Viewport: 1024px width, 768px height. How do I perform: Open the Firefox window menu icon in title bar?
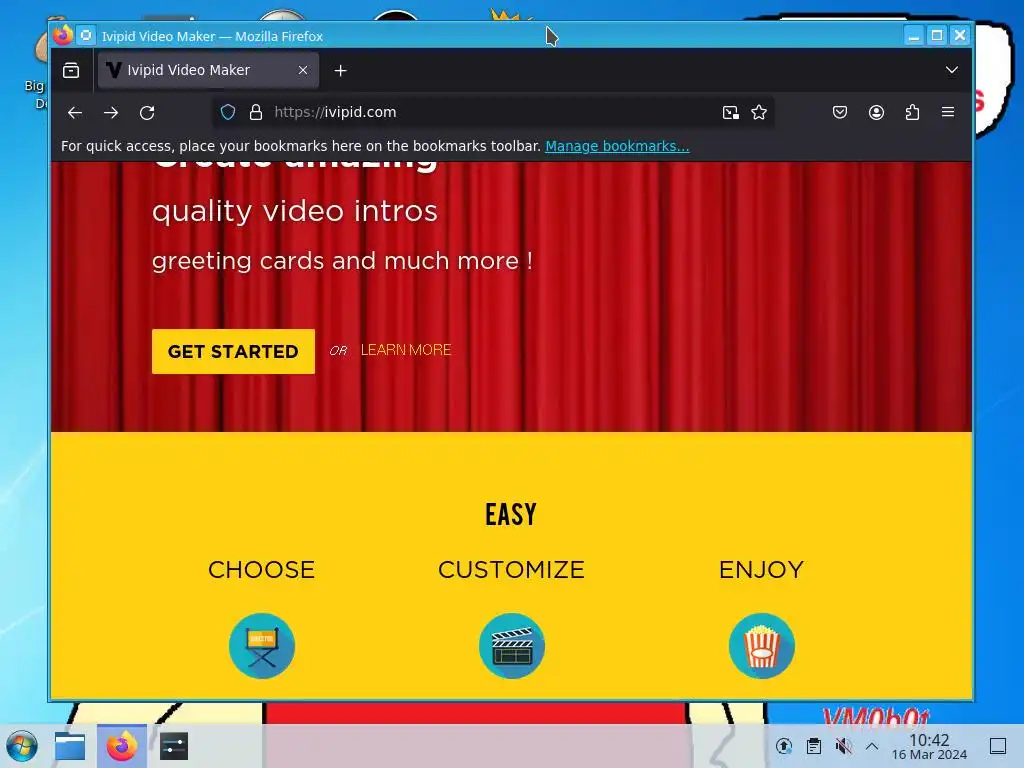pyautogui.click(x=63, y=35)
